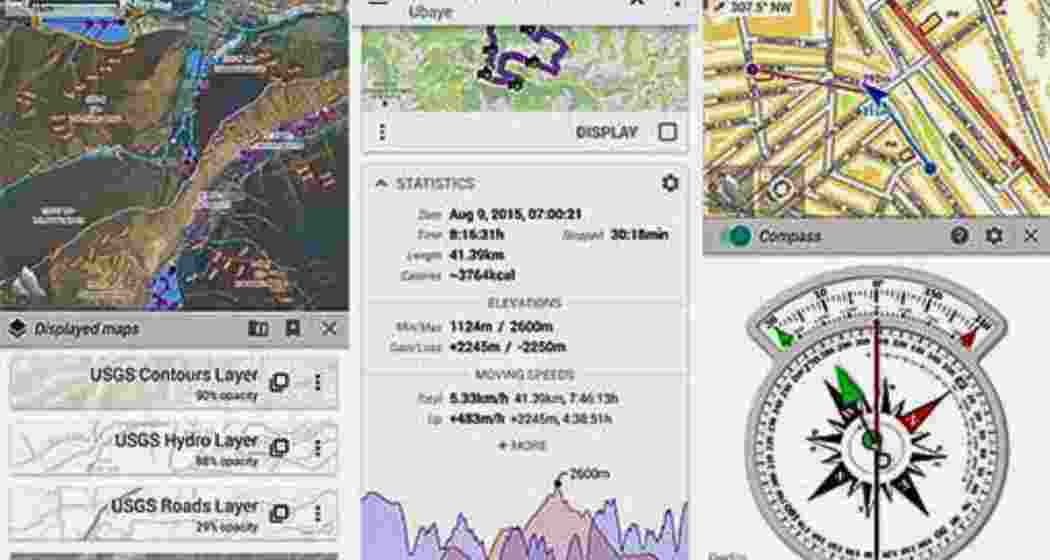
Task: Open three-dot menu left of DISPLAY
Action: [x=381, y=132]
